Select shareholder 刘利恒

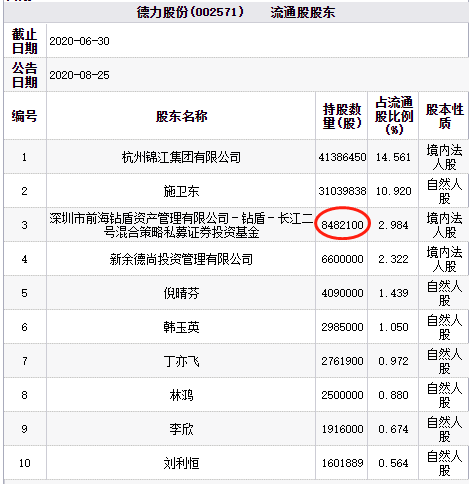tap(181, 463)
